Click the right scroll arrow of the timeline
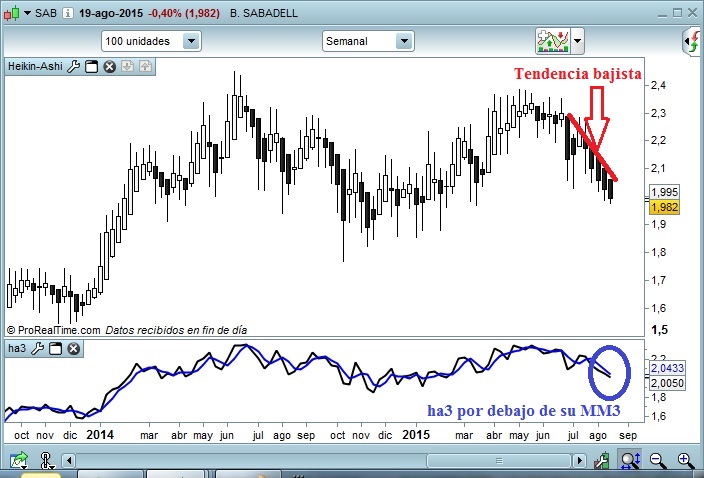The image size is (704, 478). [579, 460]
